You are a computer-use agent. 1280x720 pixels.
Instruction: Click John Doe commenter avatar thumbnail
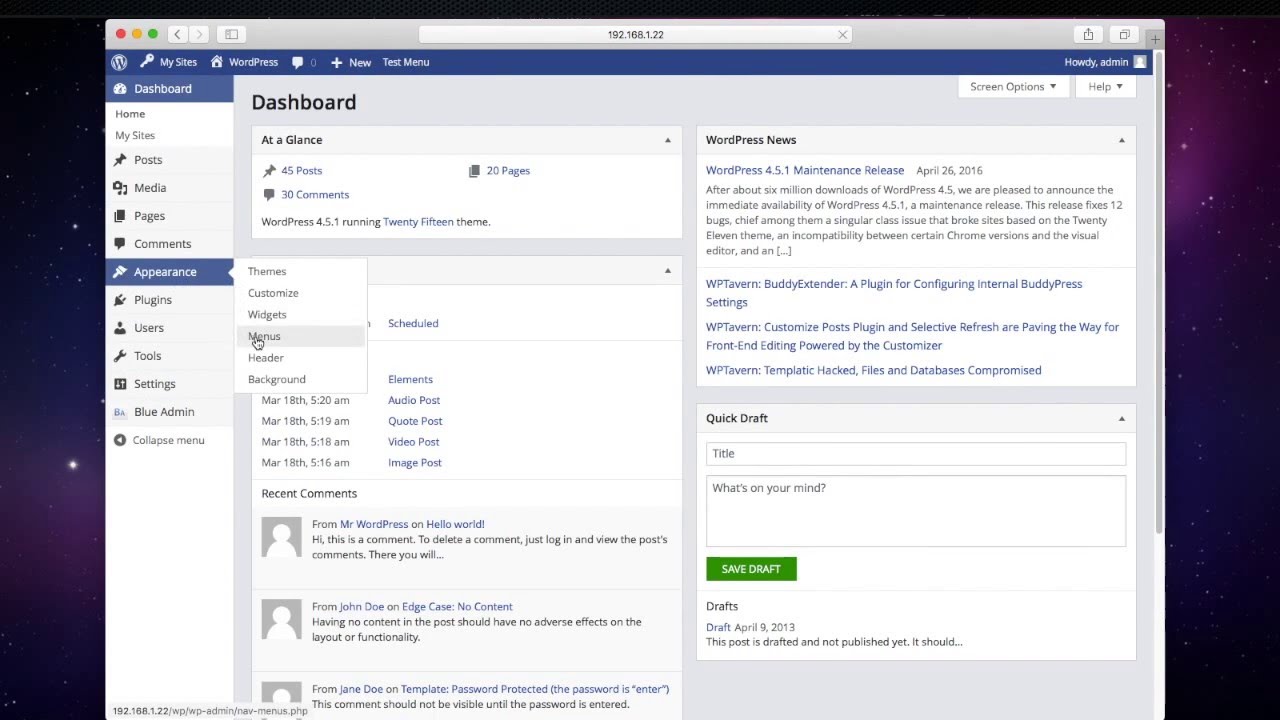(x=281, y=620)
